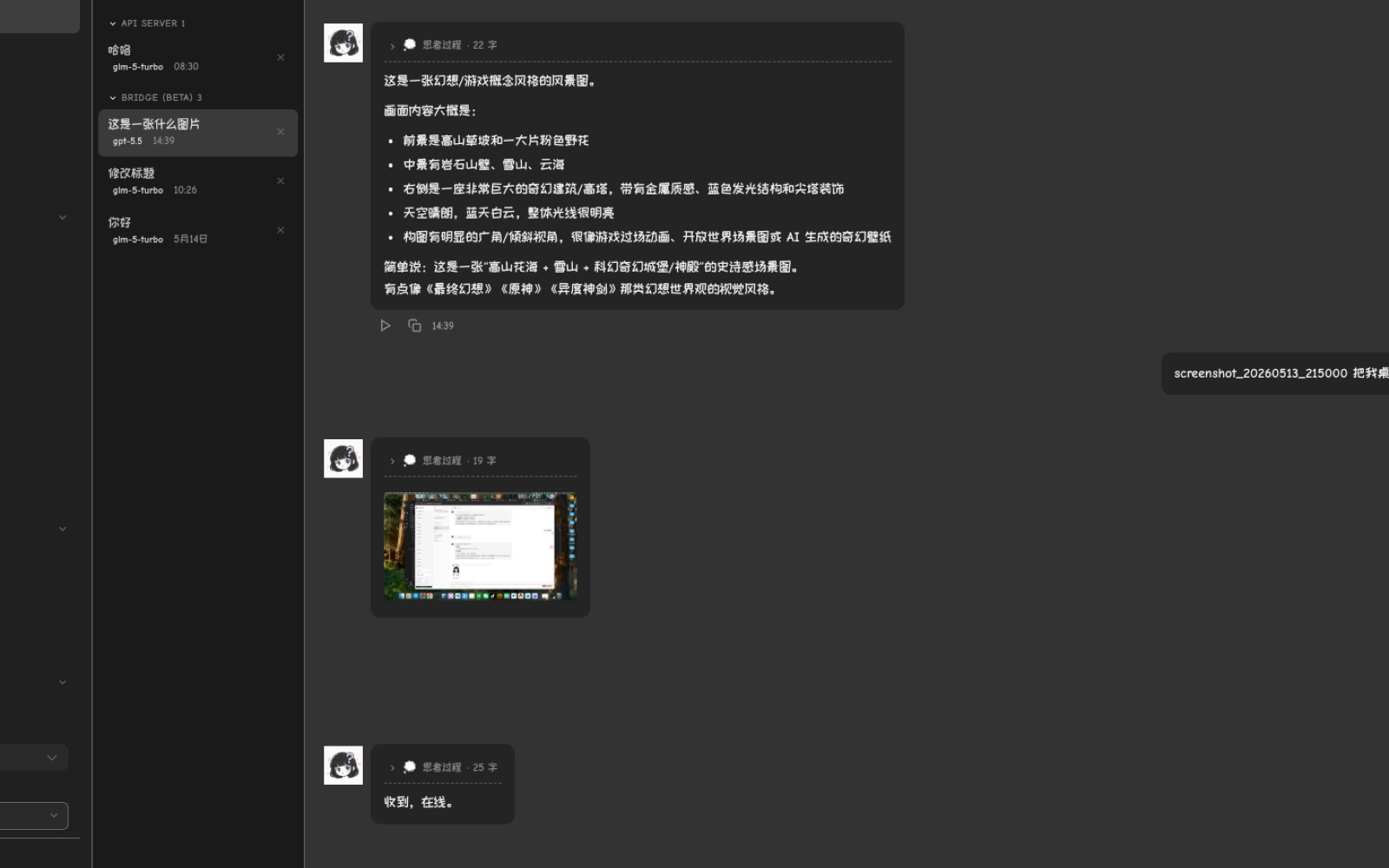Click the text 收到，在线。

click(x=418, y=802)
